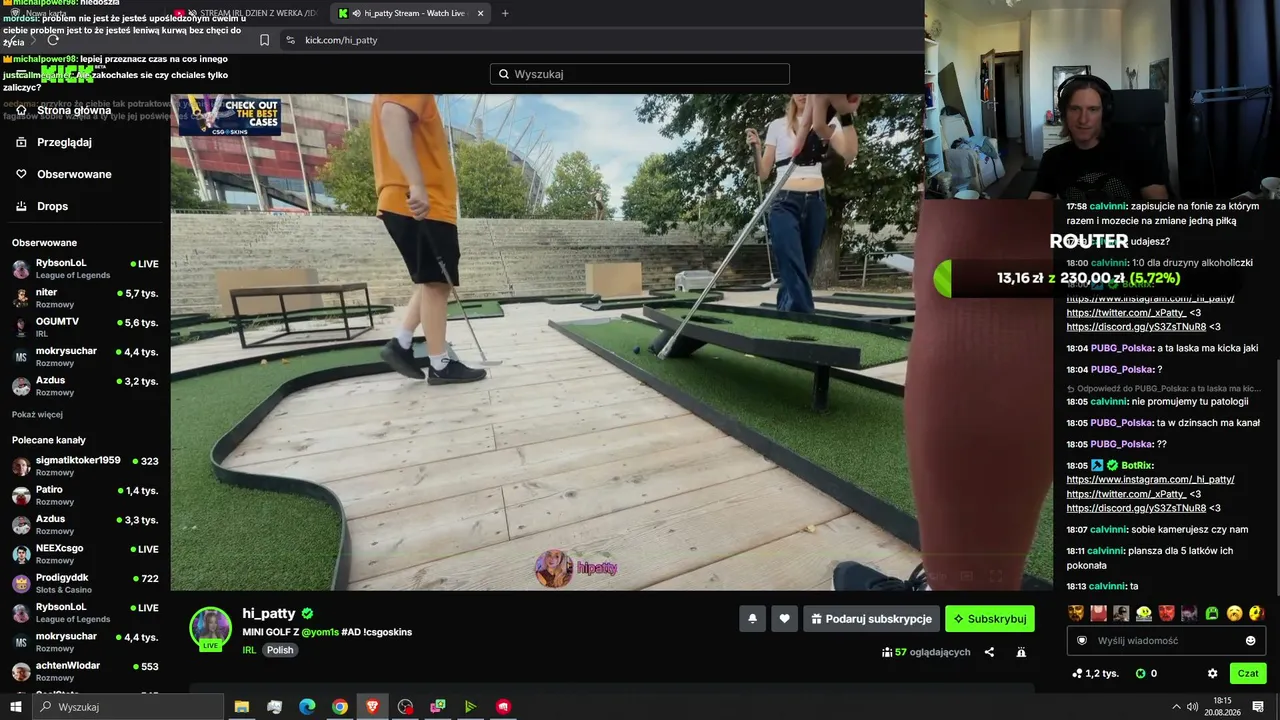The height and width of the screenshot is (720, 1280).
Task: Open the discord.gg link in latest BotRix message
Action: (1136, 508)
